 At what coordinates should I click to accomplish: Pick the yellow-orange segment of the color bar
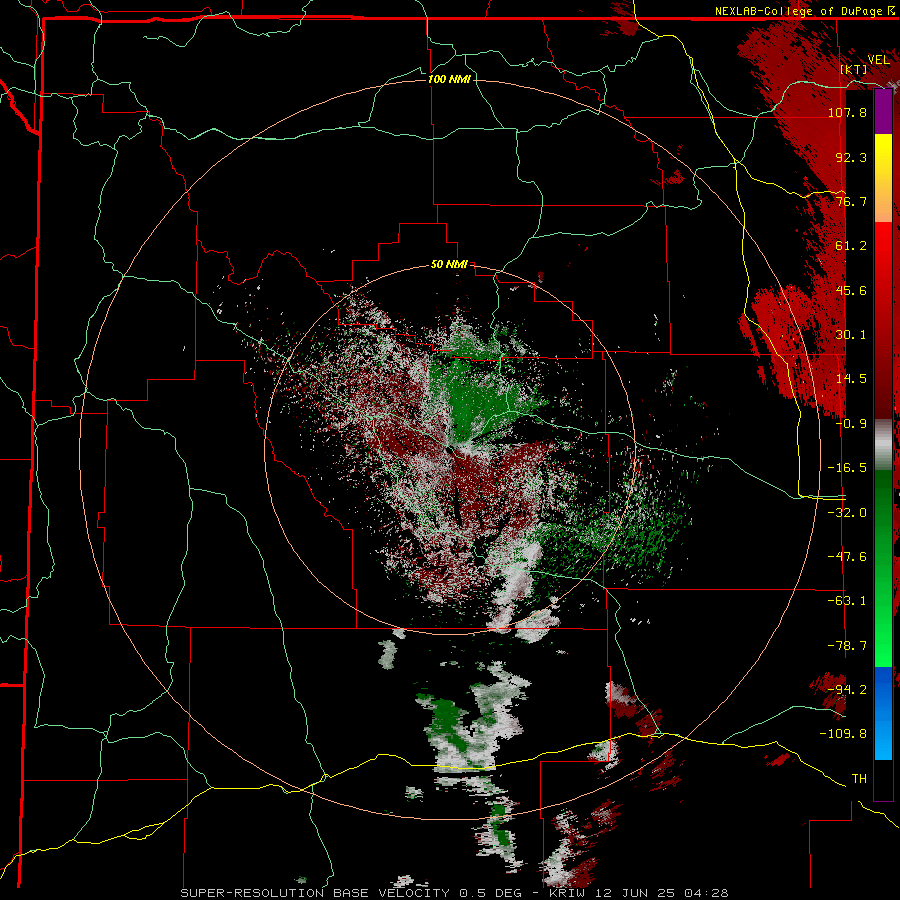[883, 178]
